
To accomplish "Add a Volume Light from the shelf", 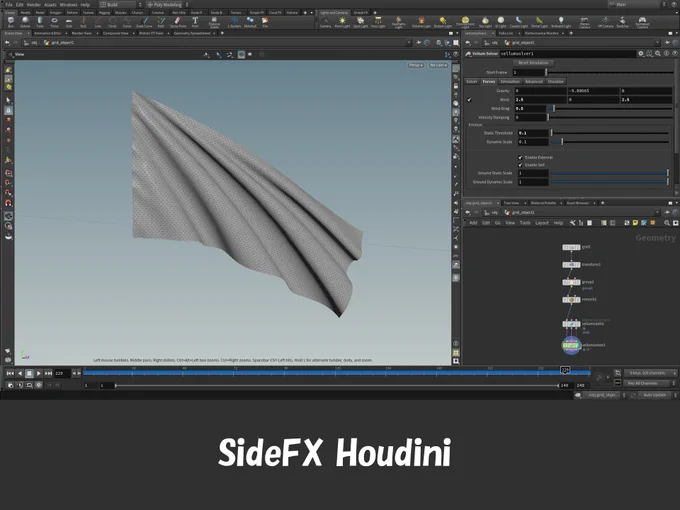I will [x=421, y=22].
